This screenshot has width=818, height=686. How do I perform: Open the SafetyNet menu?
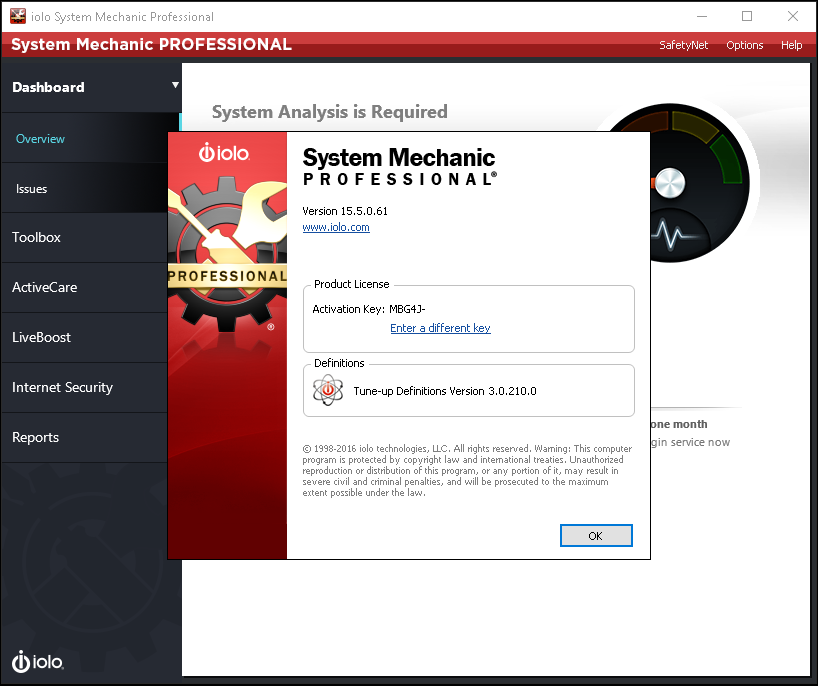(683, 45)
